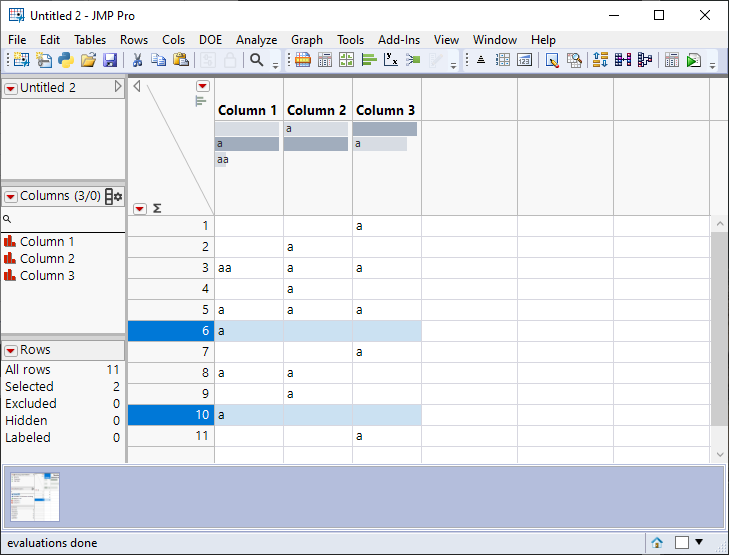Click the column info list icon

point(503,60)
